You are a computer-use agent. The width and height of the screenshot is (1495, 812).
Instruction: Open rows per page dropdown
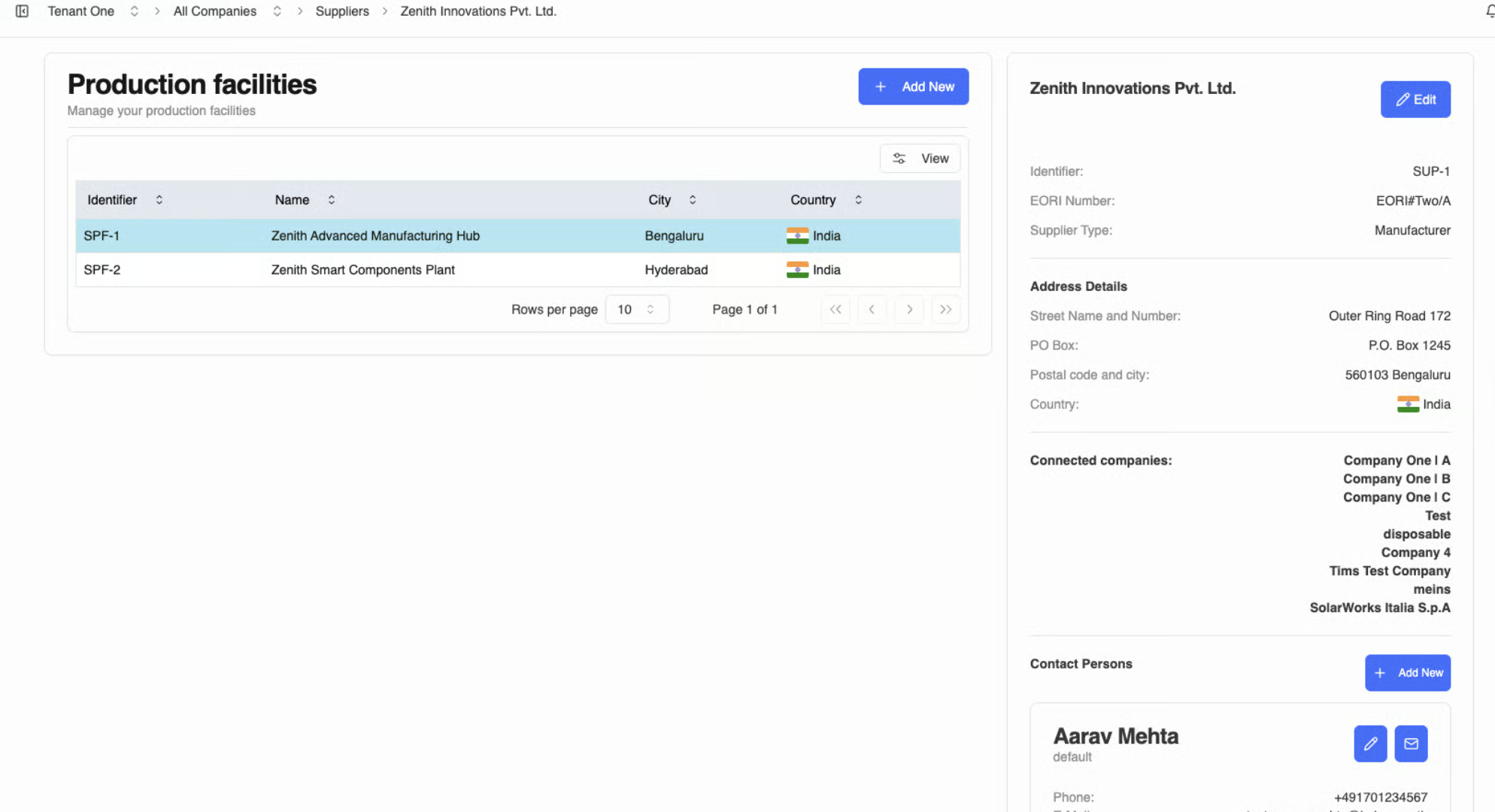[636, 309]
